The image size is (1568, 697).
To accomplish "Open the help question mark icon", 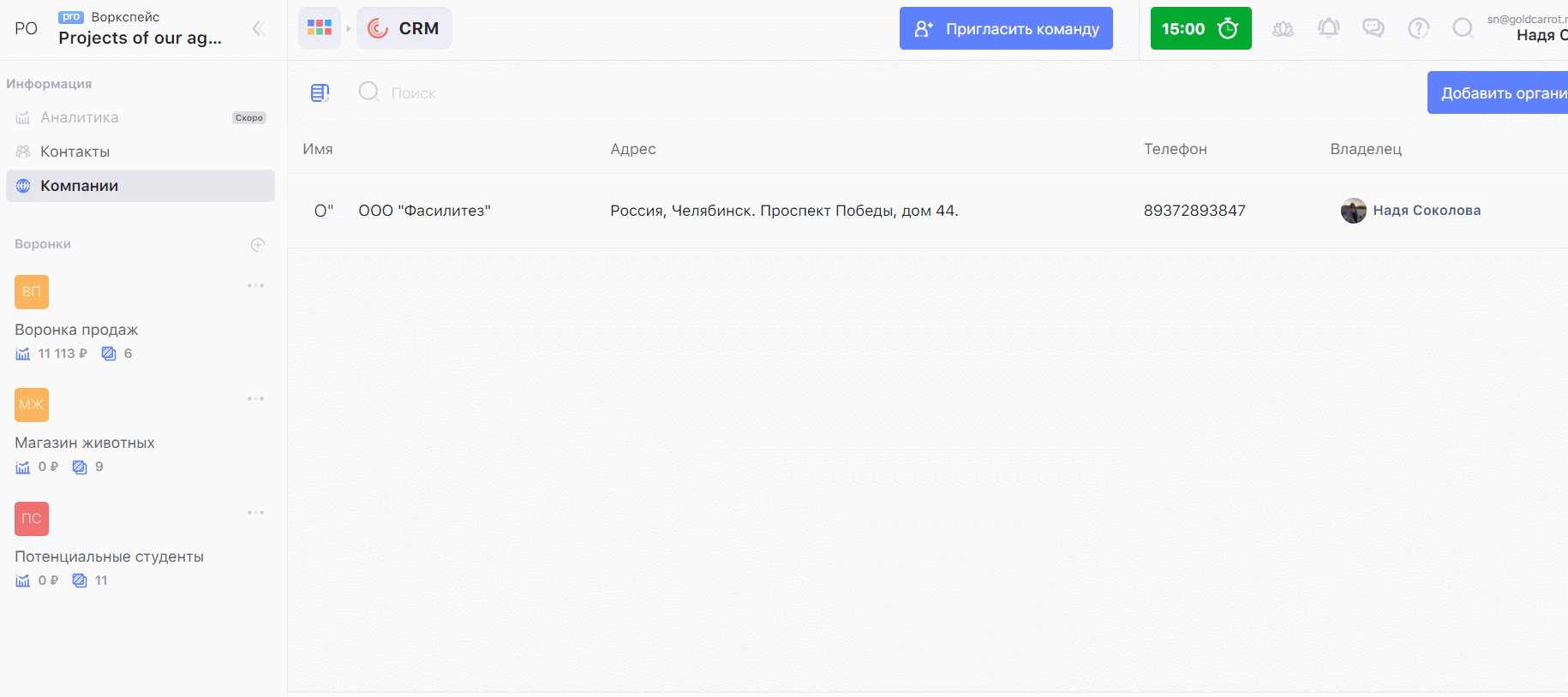I will tap(1418, 28).
